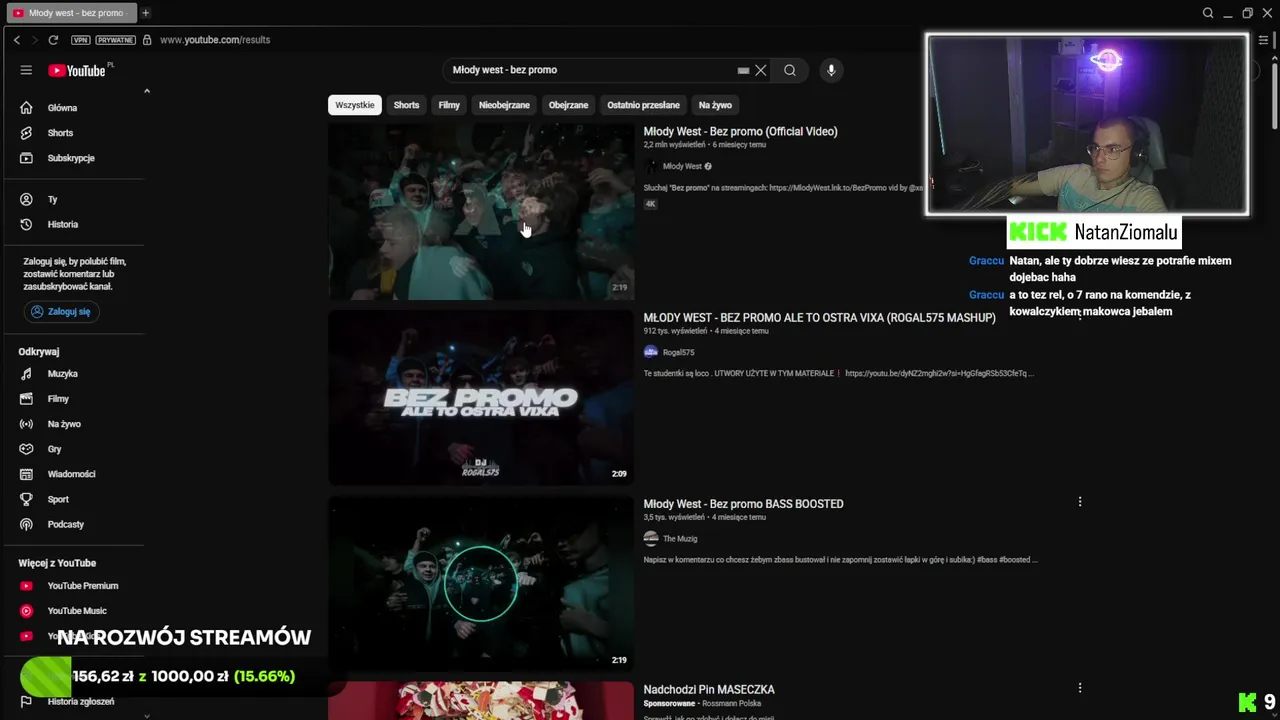Open the browser easy setup sliders icon
This screenshot has width=1280, height=720.
(x=1264, y=40)
